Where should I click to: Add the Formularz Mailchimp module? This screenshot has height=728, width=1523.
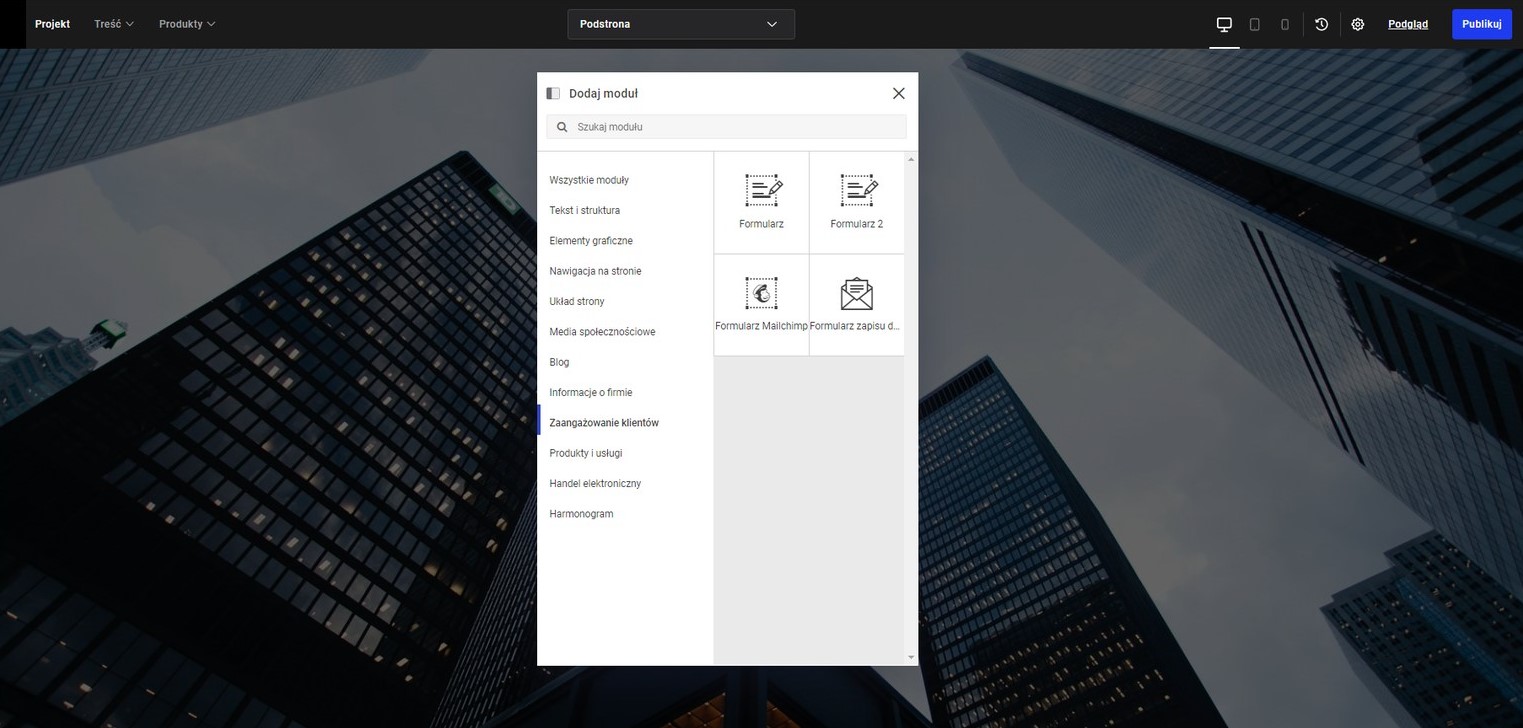coord(761,305)
